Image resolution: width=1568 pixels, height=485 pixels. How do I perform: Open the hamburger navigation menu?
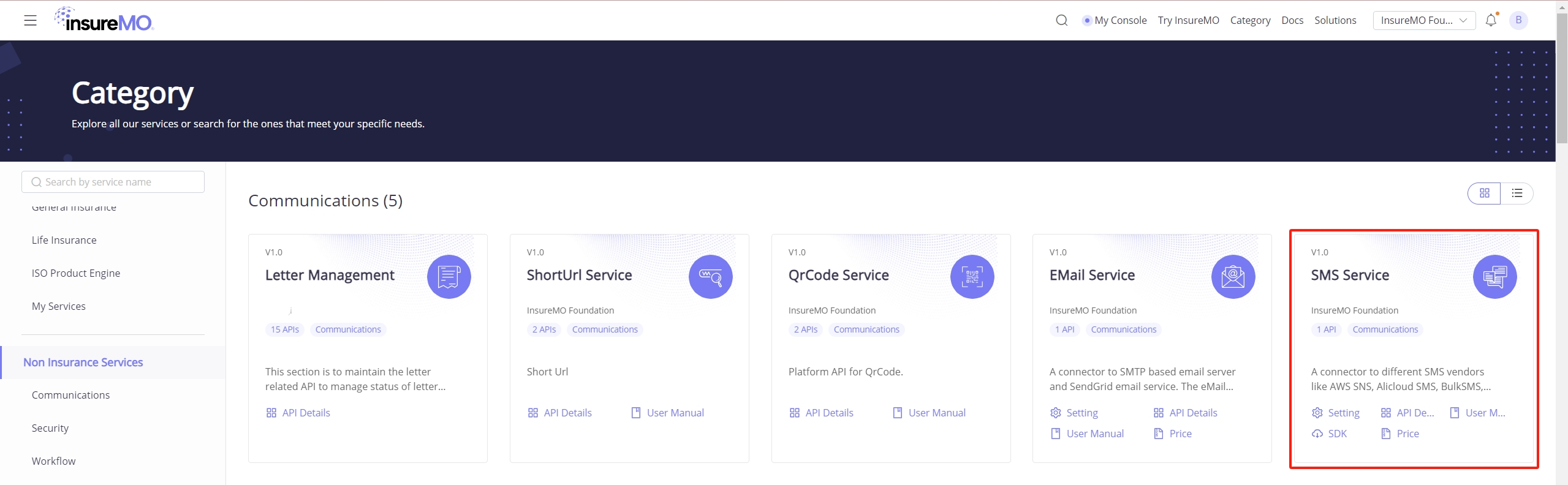pyautogui.click(x=30, y=20)
